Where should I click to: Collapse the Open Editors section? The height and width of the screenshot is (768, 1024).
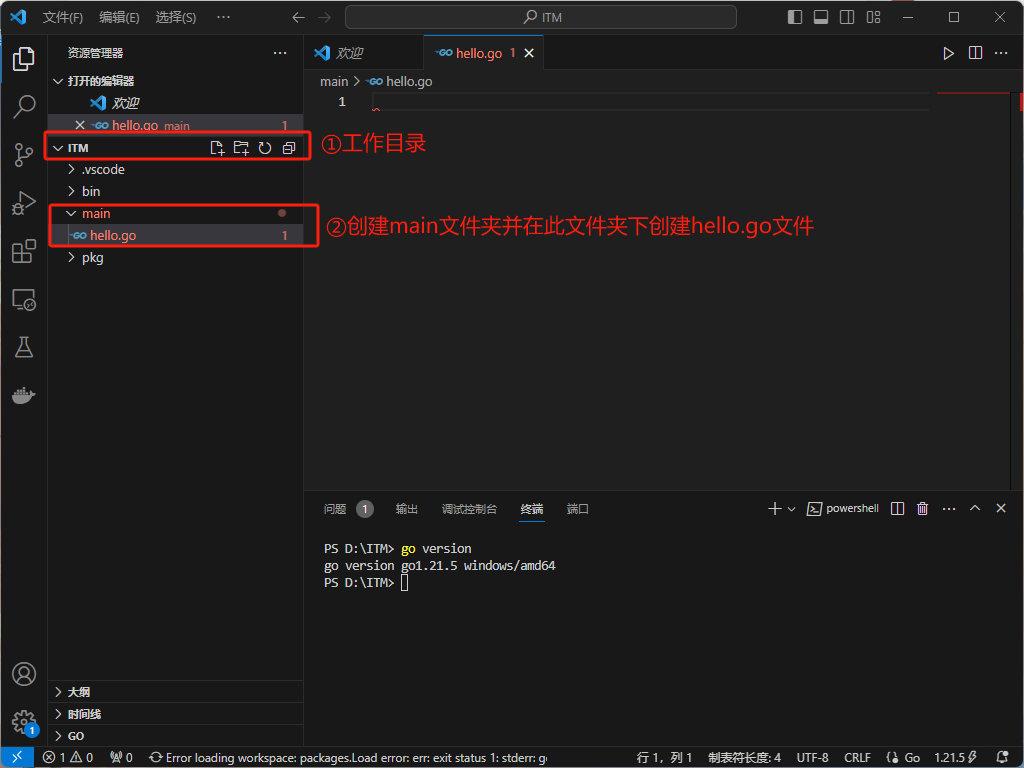58,81
